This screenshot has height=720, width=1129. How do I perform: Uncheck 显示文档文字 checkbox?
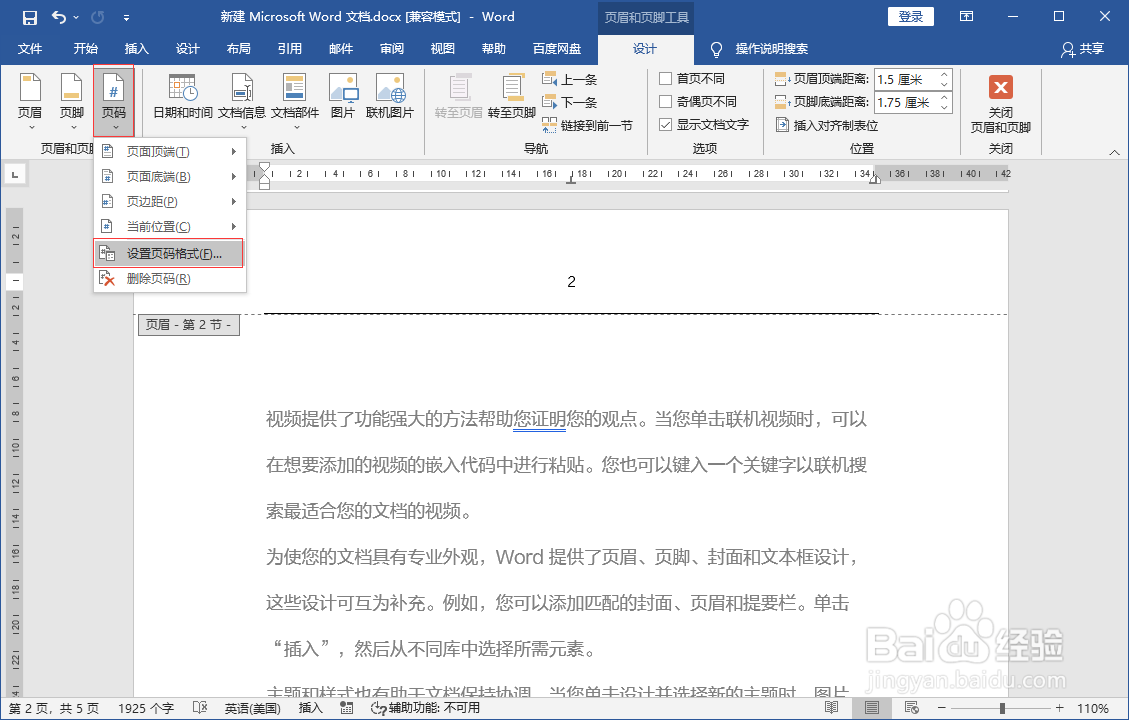666,125
